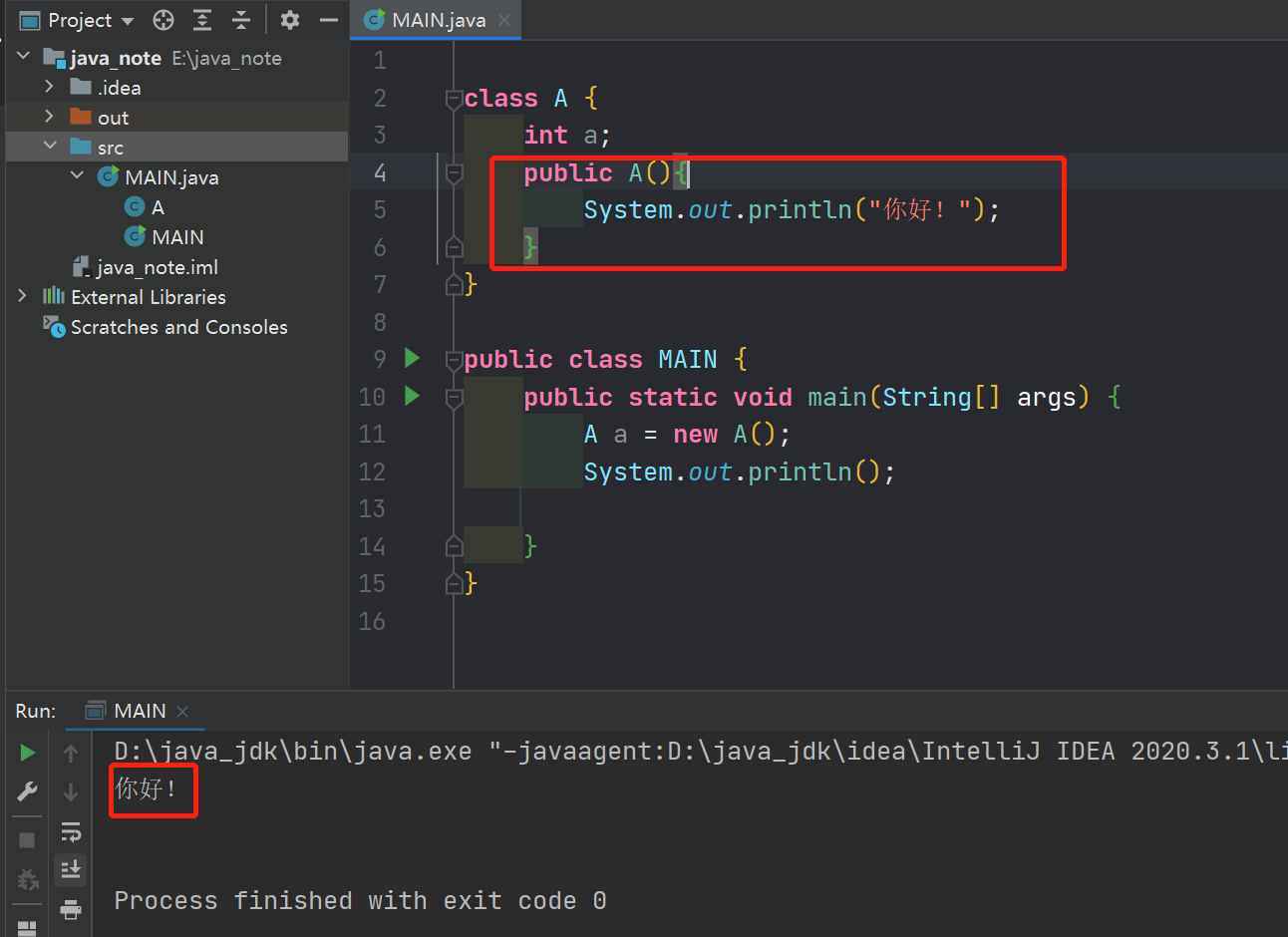The width and height of the screenshot is (1288, 937).
Task: Select the MAIN run tab
Action: (138, 710)
